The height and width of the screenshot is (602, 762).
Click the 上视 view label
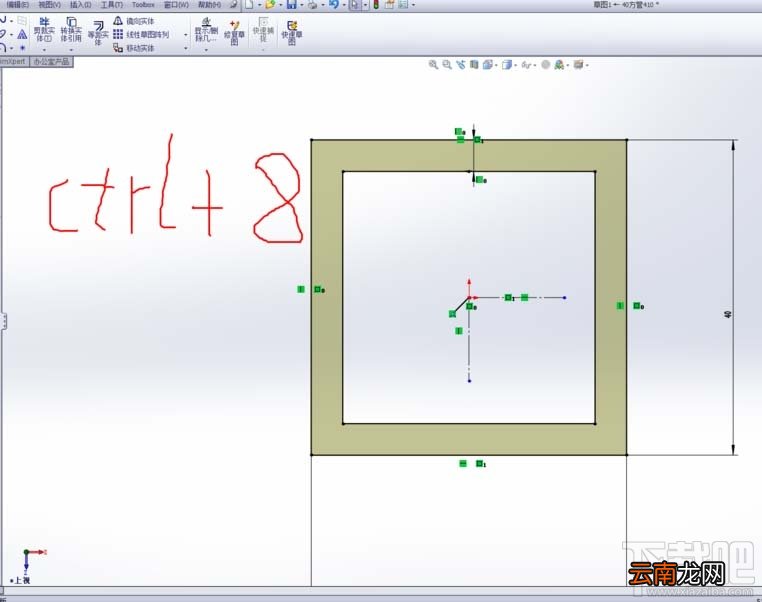click(x=22, y=581)
